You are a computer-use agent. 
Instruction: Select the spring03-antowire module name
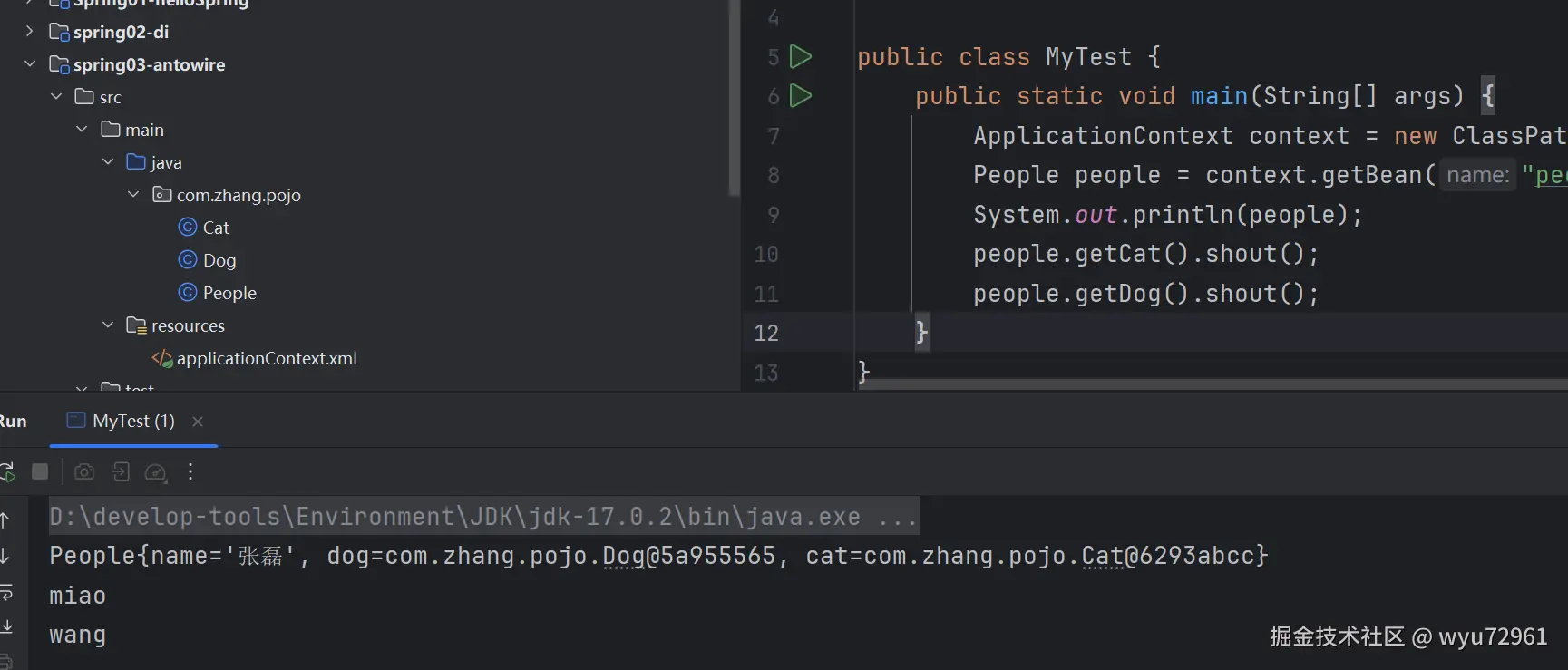[149, 64]
